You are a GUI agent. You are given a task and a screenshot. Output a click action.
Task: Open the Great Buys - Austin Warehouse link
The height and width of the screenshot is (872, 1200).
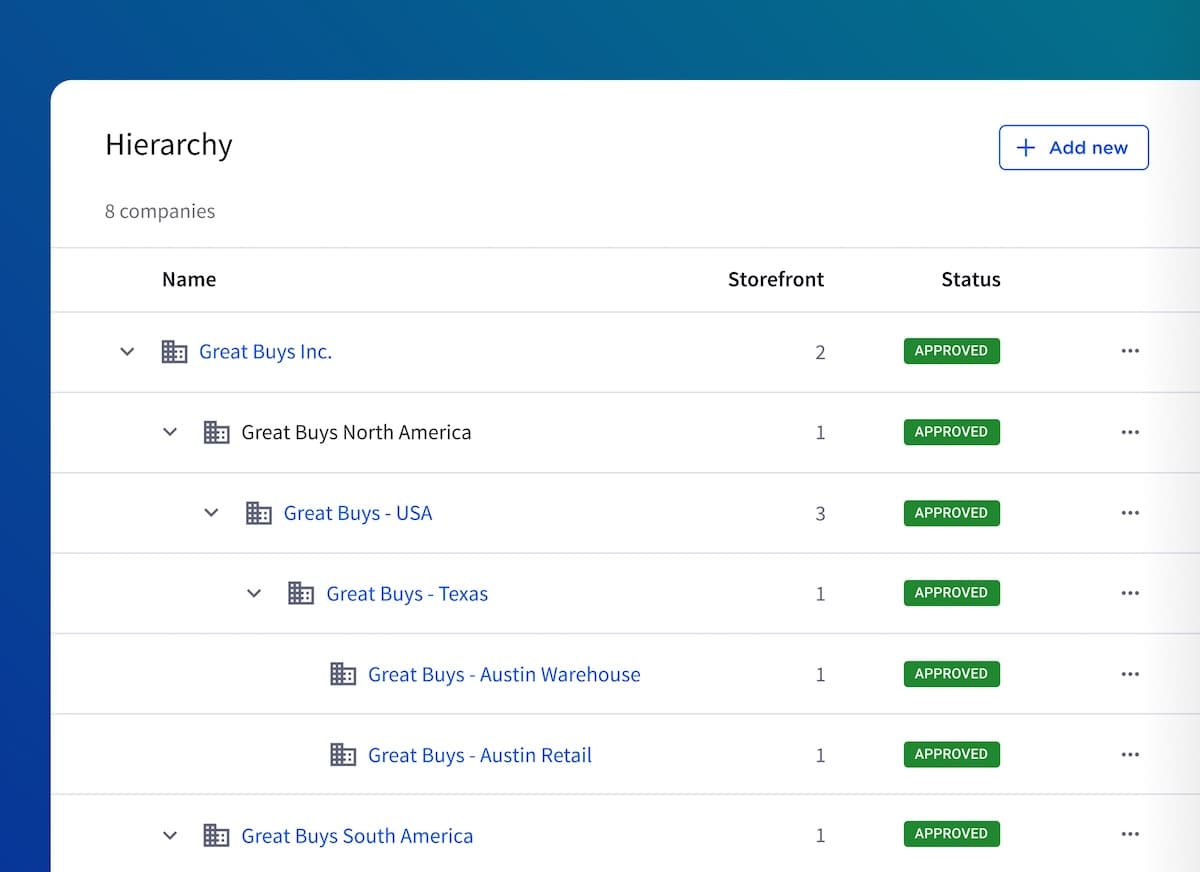pyautogui.click(x=504, y=674)
